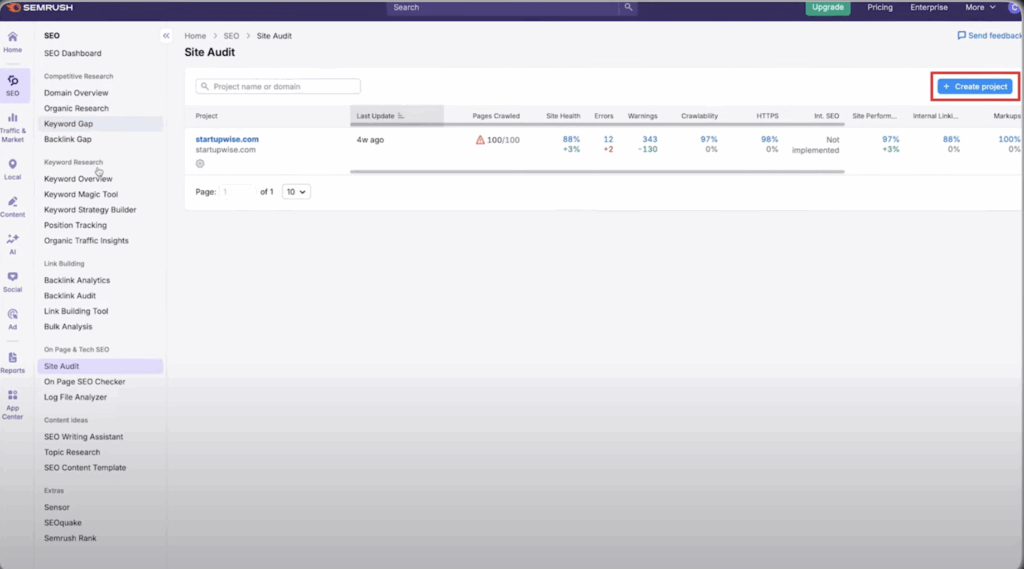Open the Ad sidebar icon
Viewport: 1024px width, 569px height.
point(12,319)
